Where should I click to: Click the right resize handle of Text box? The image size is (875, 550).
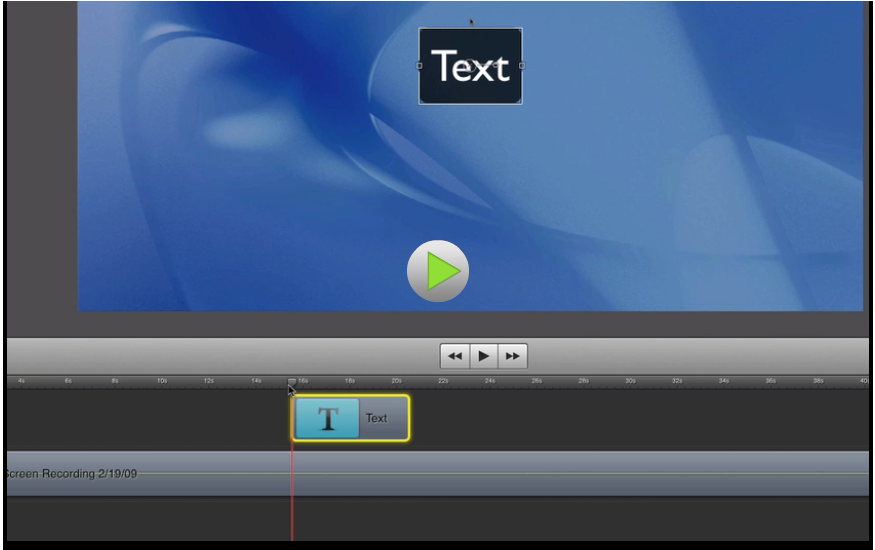pos(521,66)
